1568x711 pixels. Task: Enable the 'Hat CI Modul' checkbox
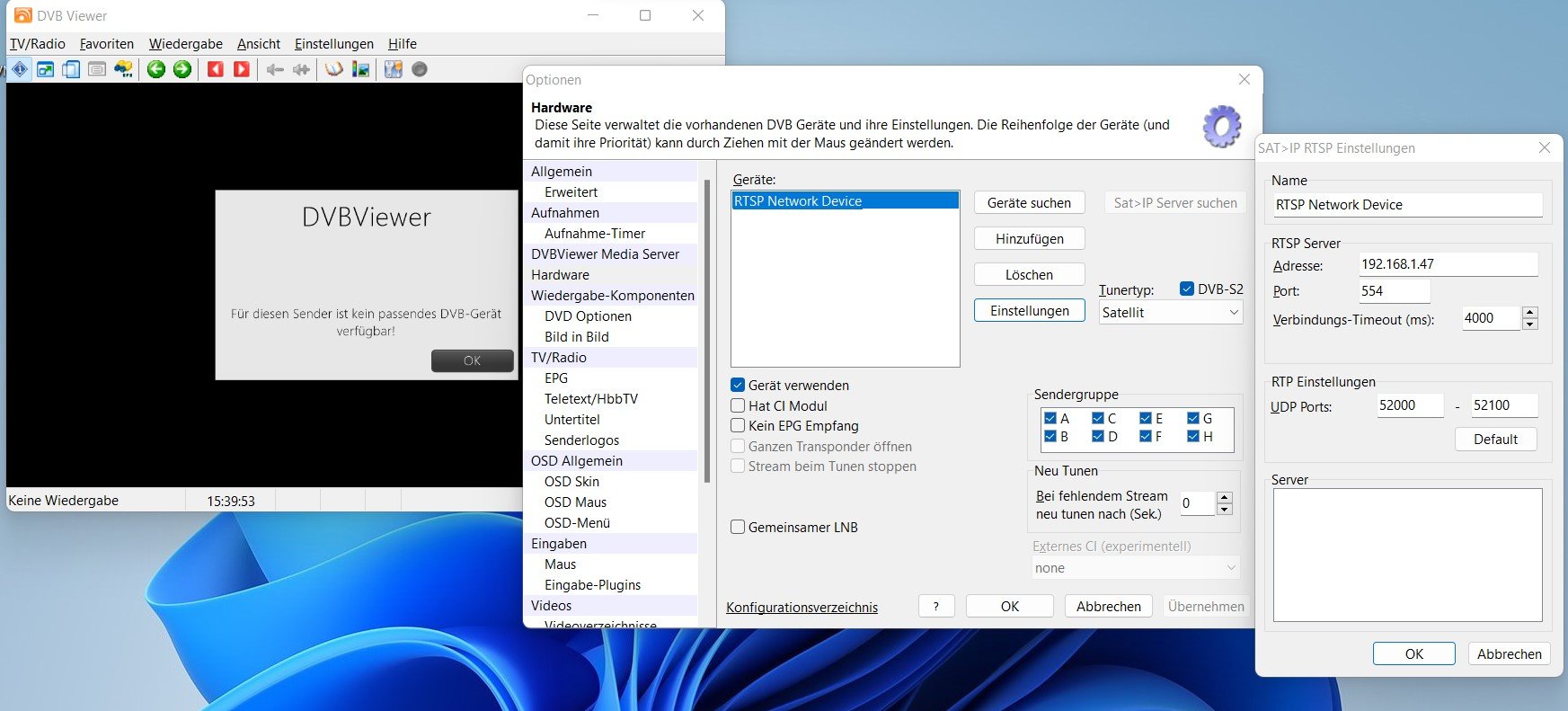tap(738, 405)
